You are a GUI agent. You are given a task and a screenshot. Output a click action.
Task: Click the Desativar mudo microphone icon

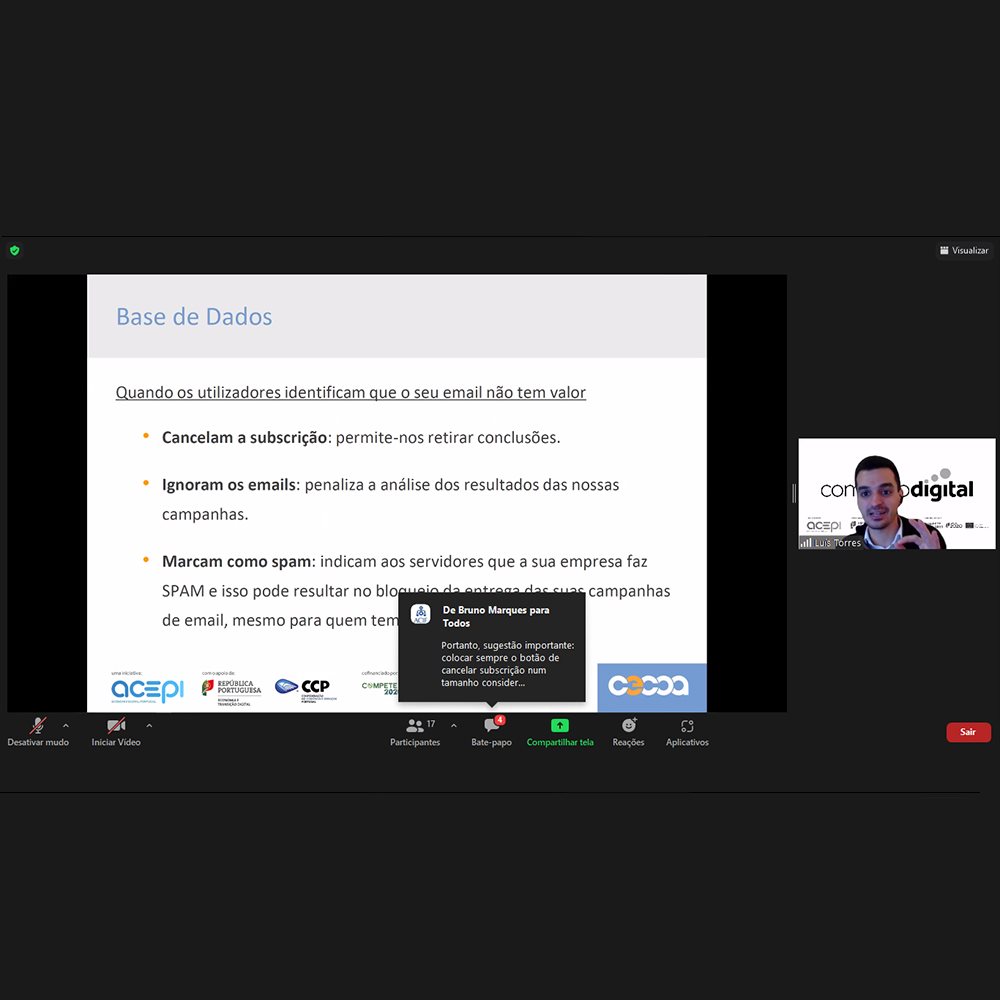(x=38, y=726)
